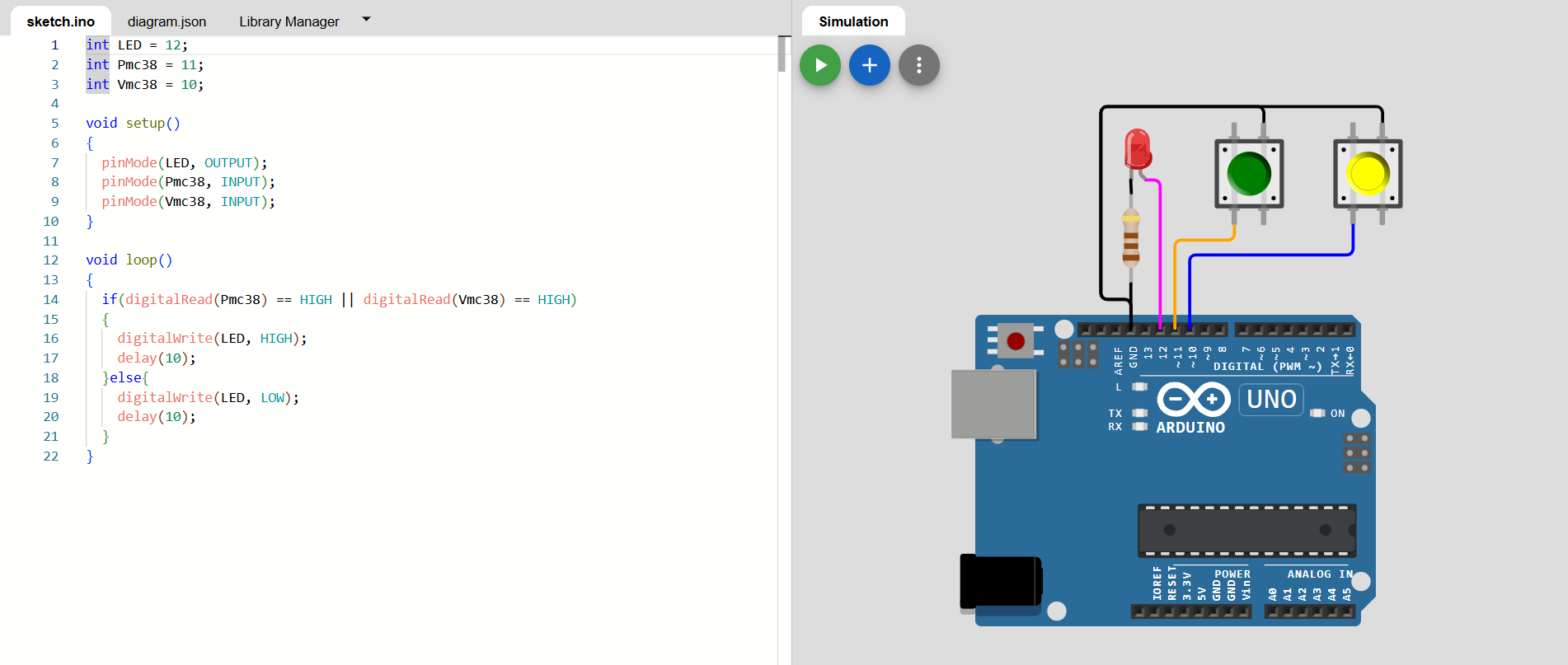
Task: Click 'digitalWrite(LED, LOW);' line
Action: (x=209, y=397)
